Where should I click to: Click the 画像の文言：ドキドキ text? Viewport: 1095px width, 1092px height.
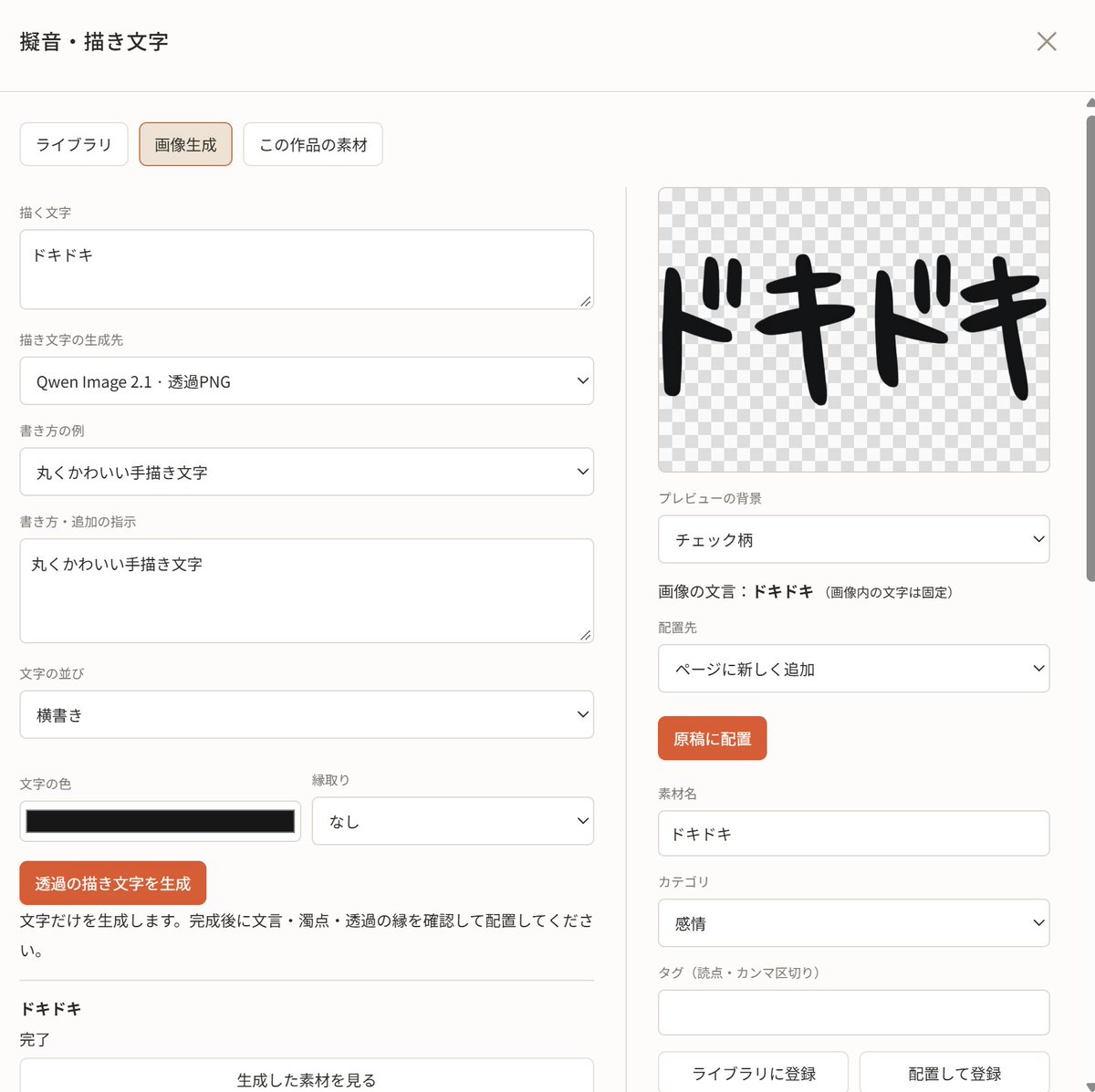[735, 591]
